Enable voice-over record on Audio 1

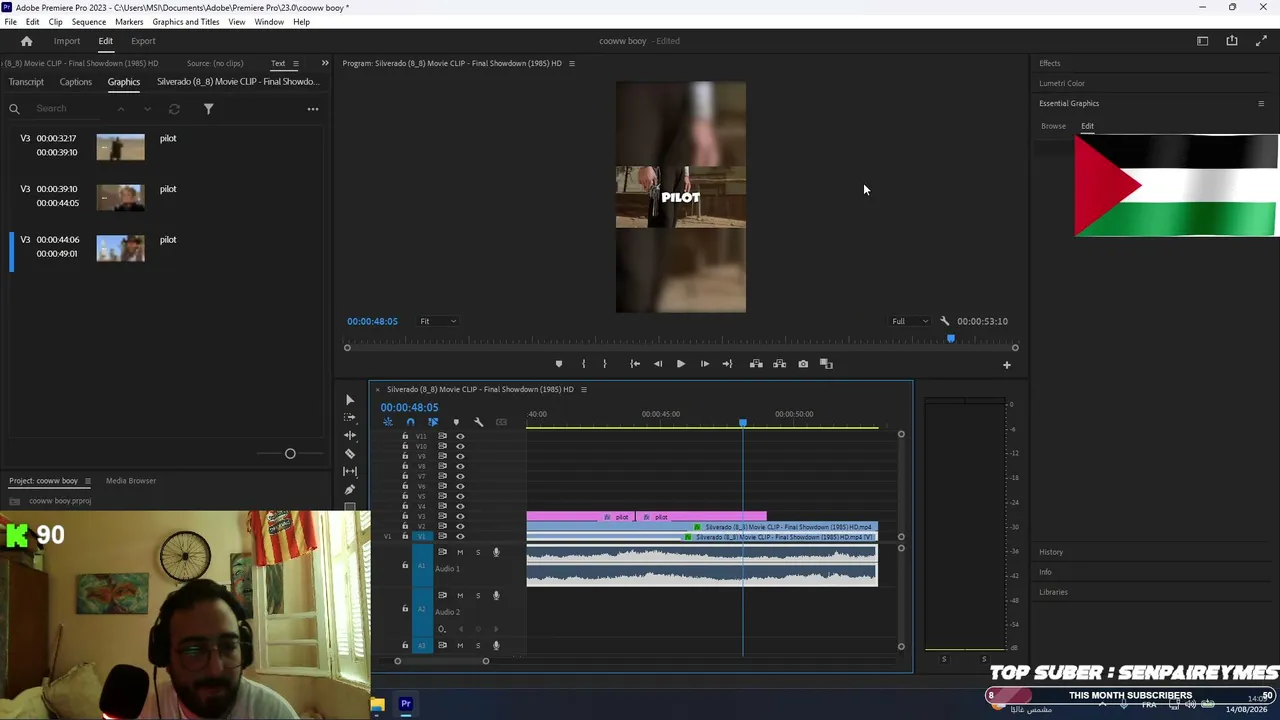pyautogui.click(x=496, y=552)
